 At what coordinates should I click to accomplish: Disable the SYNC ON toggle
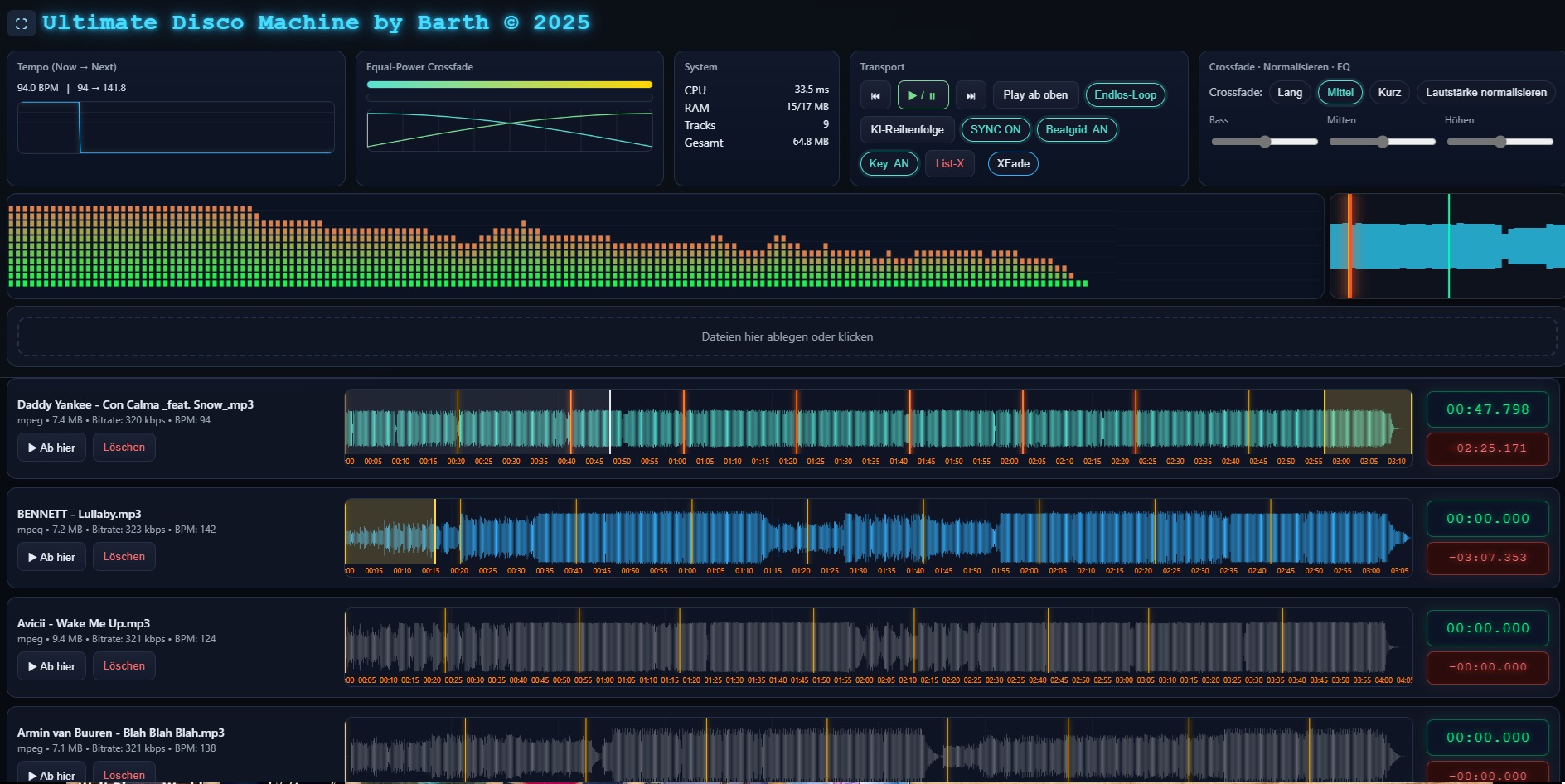click(x=995, y=130)
